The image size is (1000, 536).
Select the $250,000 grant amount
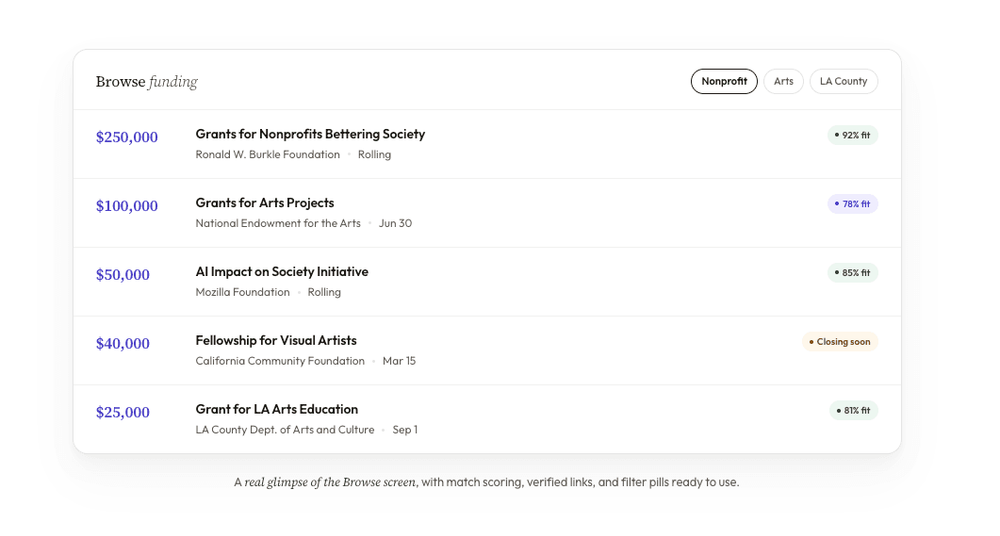127,137
